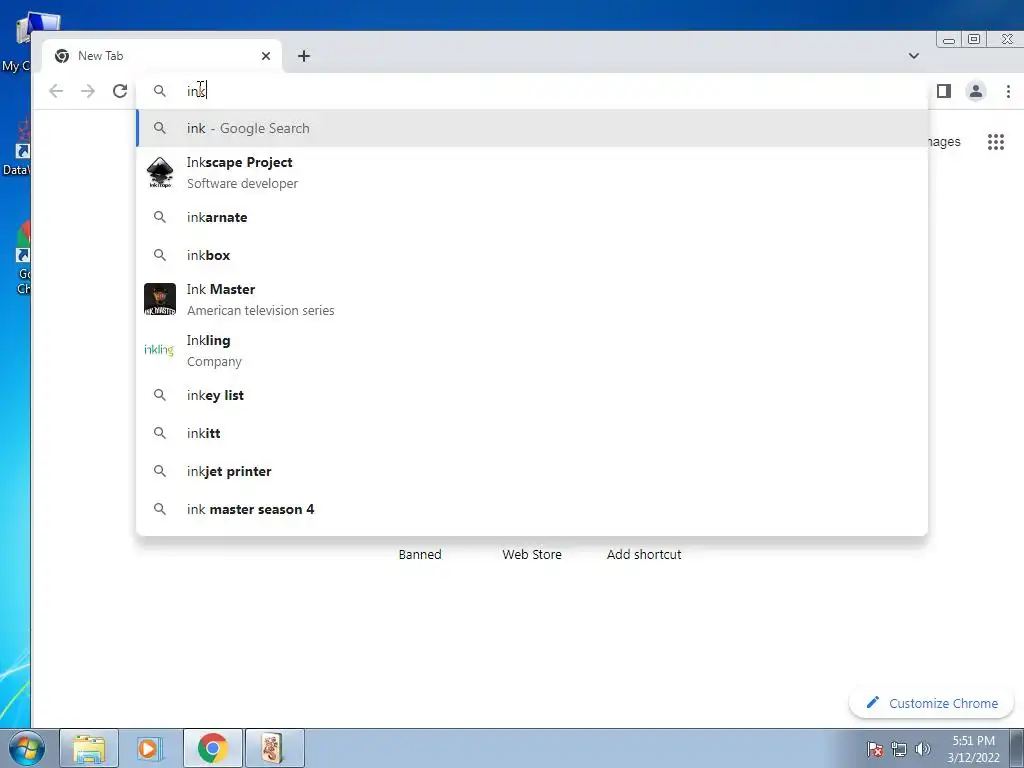Open the Banned shortcut
1024x768 pixels.
point(420,554)
